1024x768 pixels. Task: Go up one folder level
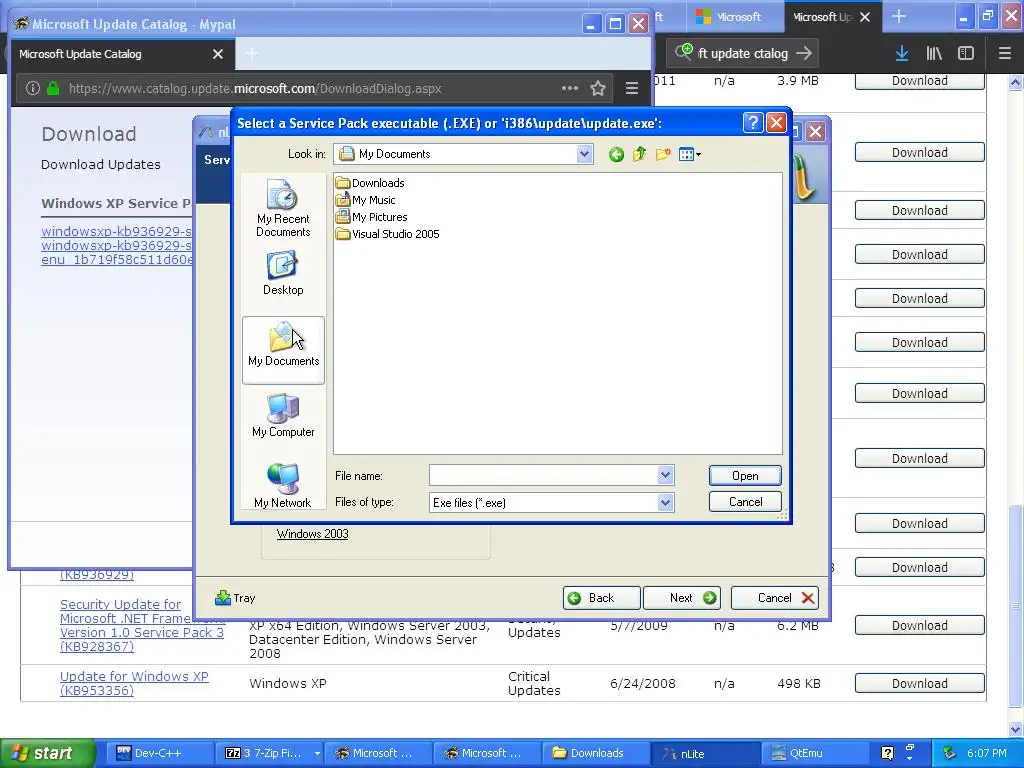639,155
